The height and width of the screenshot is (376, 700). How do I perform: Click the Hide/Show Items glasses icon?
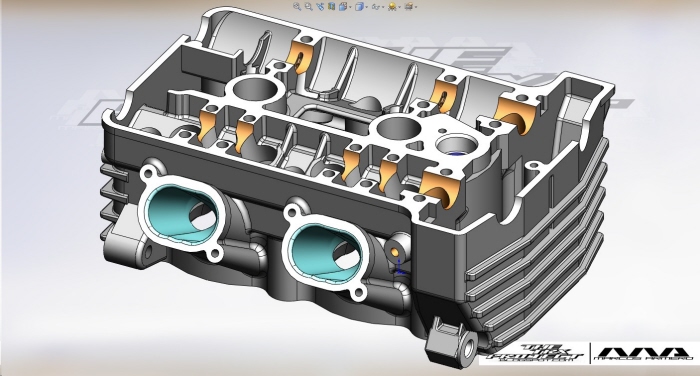(x=376, y=7)
